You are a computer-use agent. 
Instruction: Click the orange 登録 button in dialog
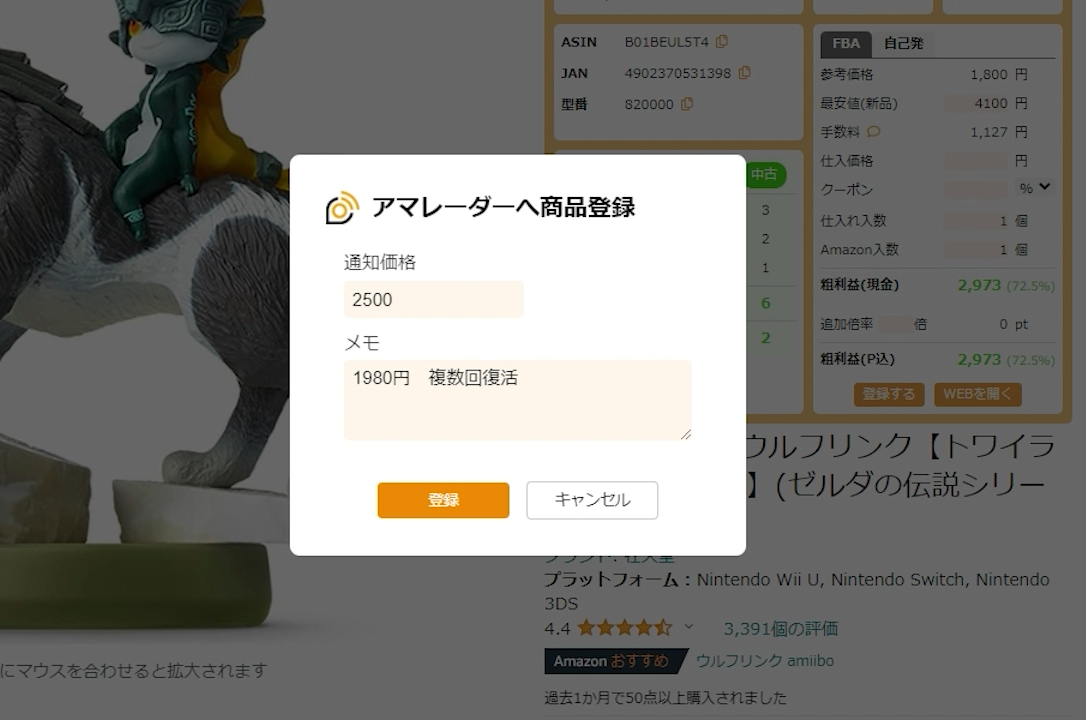tap(443, 500)
